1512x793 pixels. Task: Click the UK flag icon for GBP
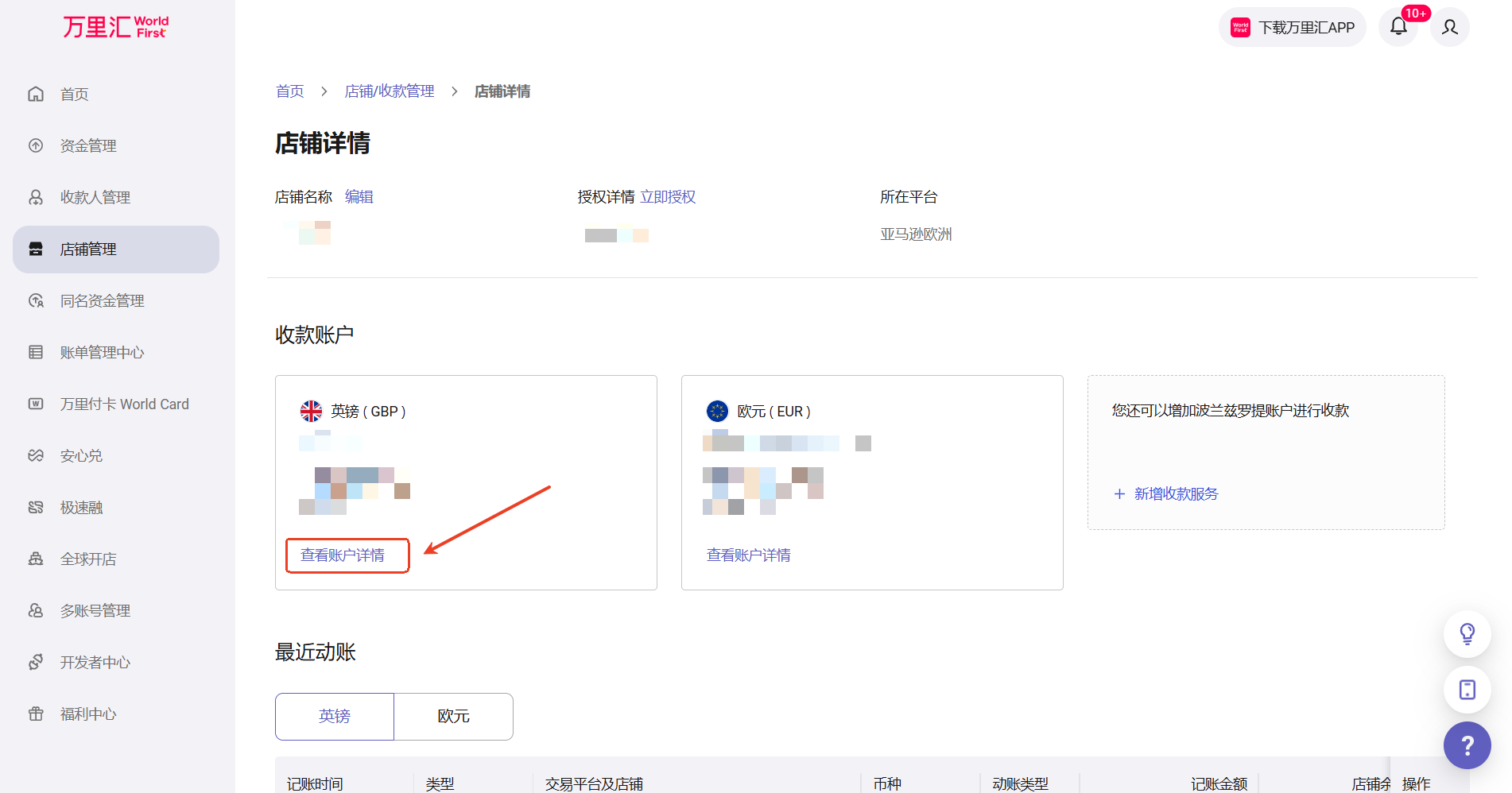tap(311, 411)
